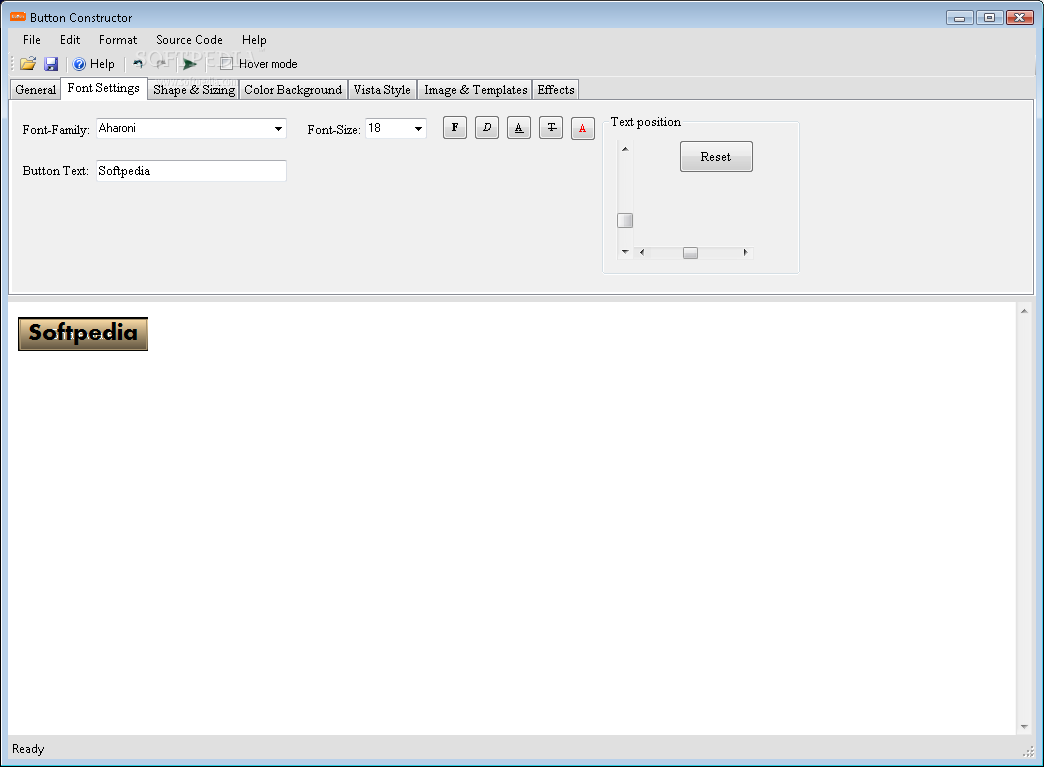The image size is (1044, 767).
Task: Click the vertical text position slider thumb
Action: tap(625, 220)
